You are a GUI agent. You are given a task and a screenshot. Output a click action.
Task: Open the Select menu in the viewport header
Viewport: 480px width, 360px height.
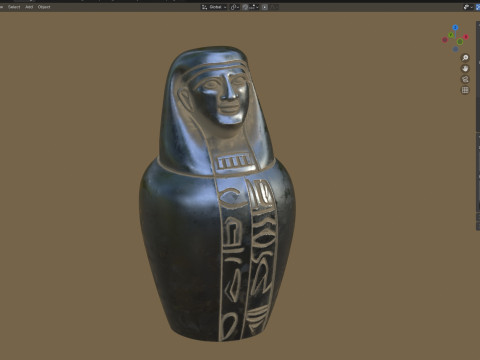(x=14, y=7)
